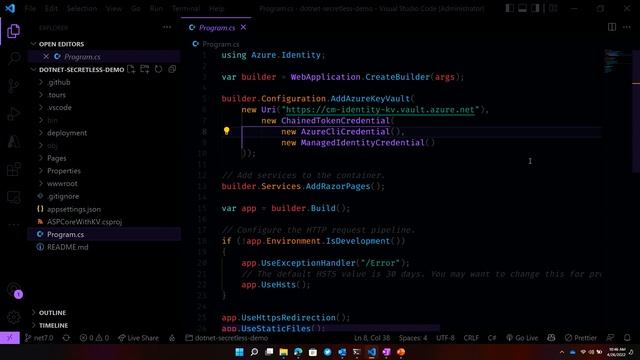Open the key vault URL link in code

(x=380, y=109)
